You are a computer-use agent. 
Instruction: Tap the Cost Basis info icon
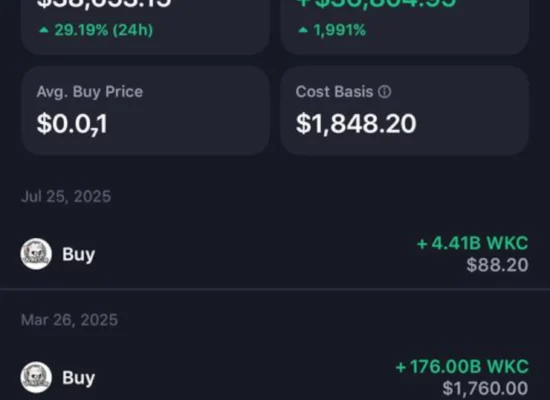(384, 92)
